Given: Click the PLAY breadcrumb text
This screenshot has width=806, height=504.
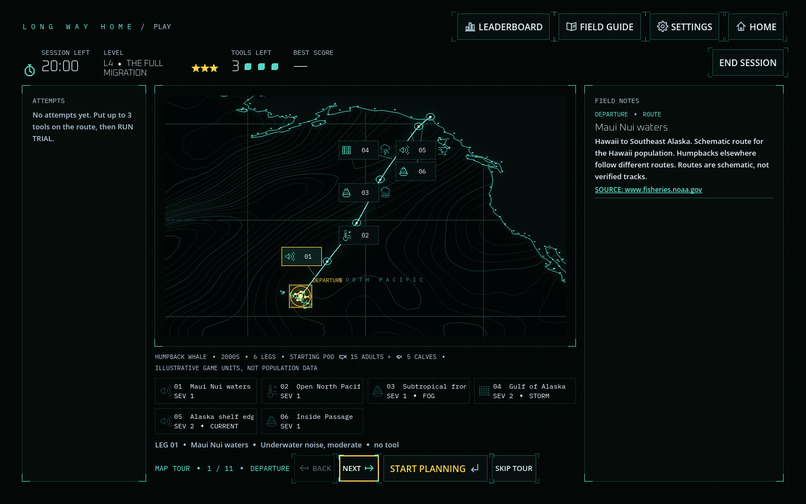Looking at the screenshot, I should click(162, 27).
